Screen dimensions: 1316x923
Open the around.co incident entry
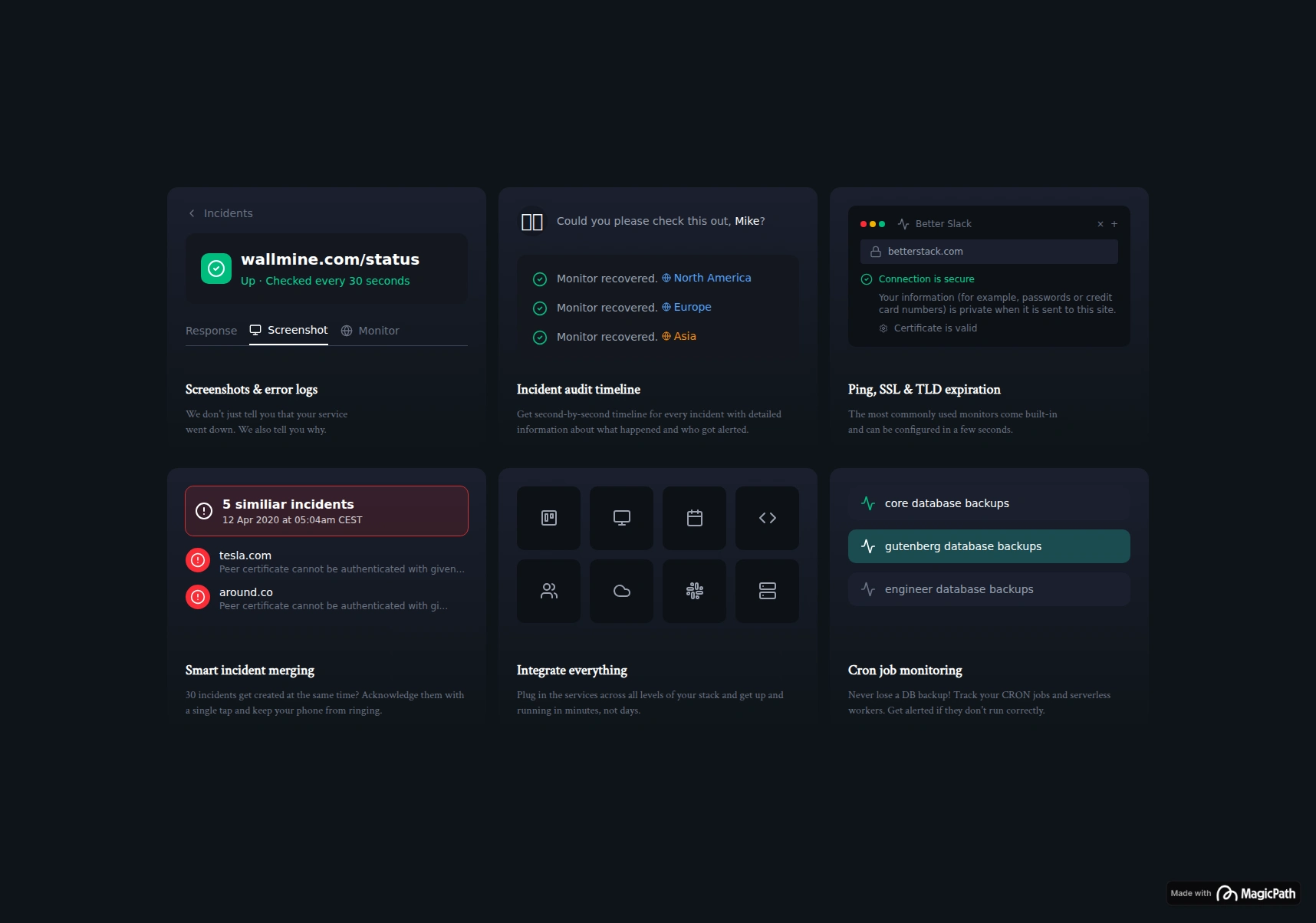point(327,598)
